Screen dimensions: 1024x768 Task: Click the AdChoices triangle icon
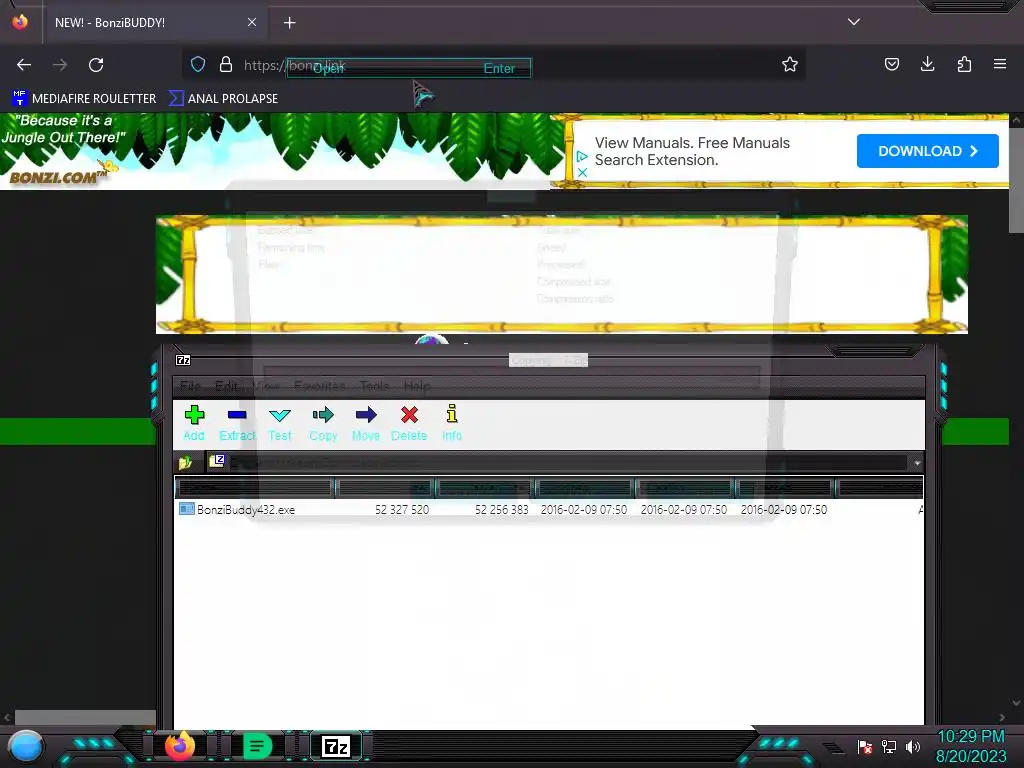coord(582,156)
